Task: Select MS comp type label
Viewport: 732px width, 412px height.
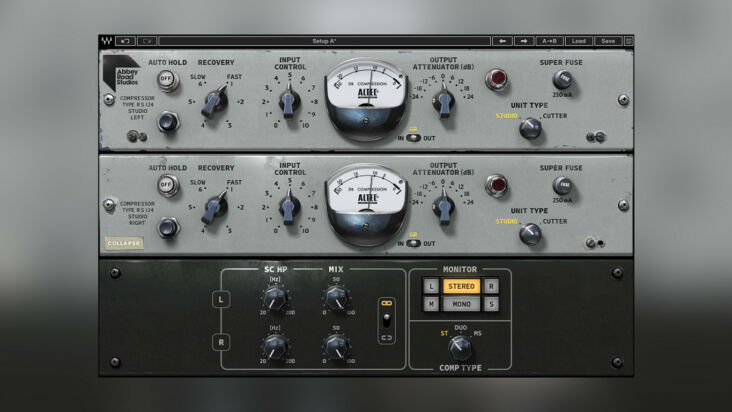Action: [x=478, y=333]
